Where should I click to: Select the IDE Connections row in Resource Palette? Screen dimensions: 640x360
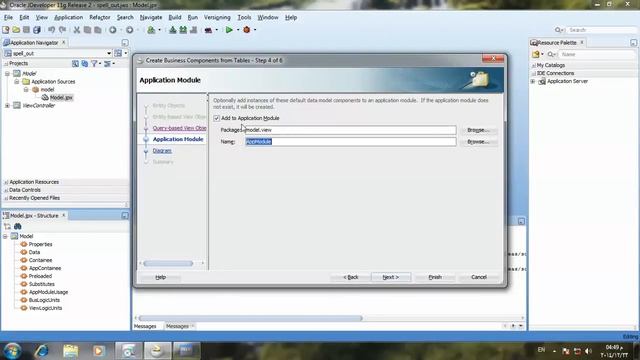(555, 73)
